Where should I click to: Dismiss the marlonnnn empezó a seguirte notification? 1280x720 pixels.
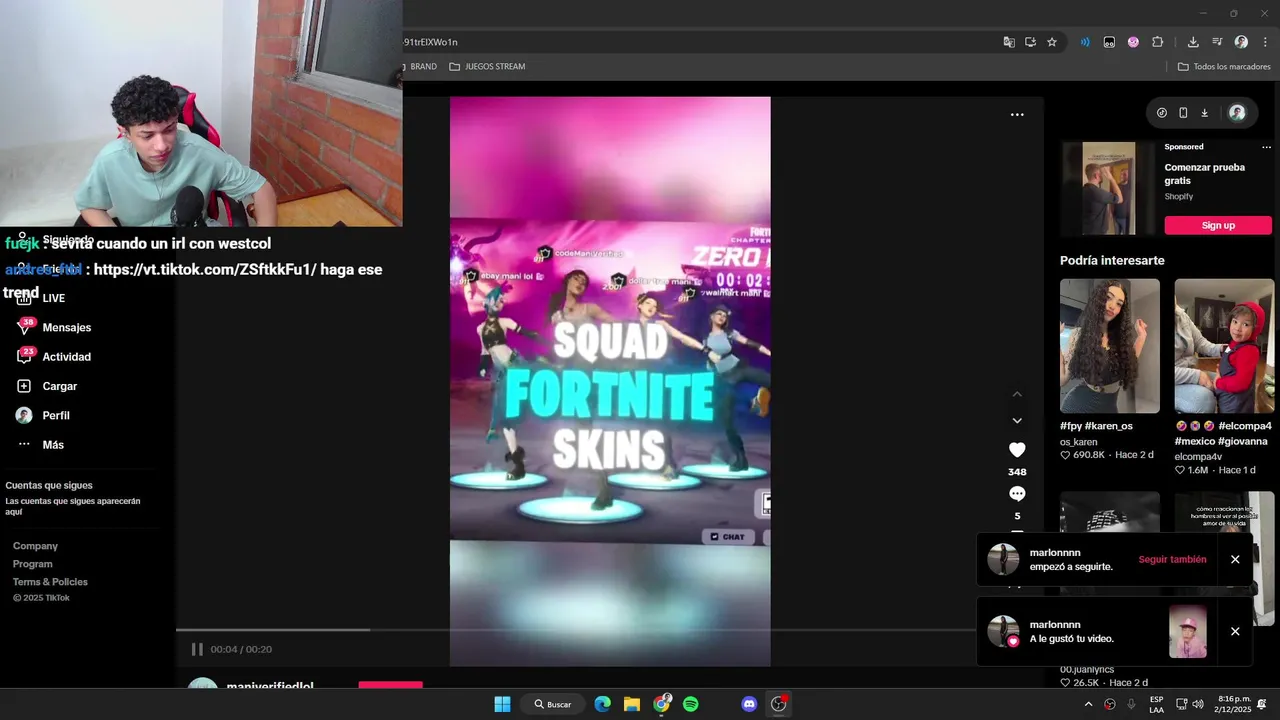point(1235,559)
